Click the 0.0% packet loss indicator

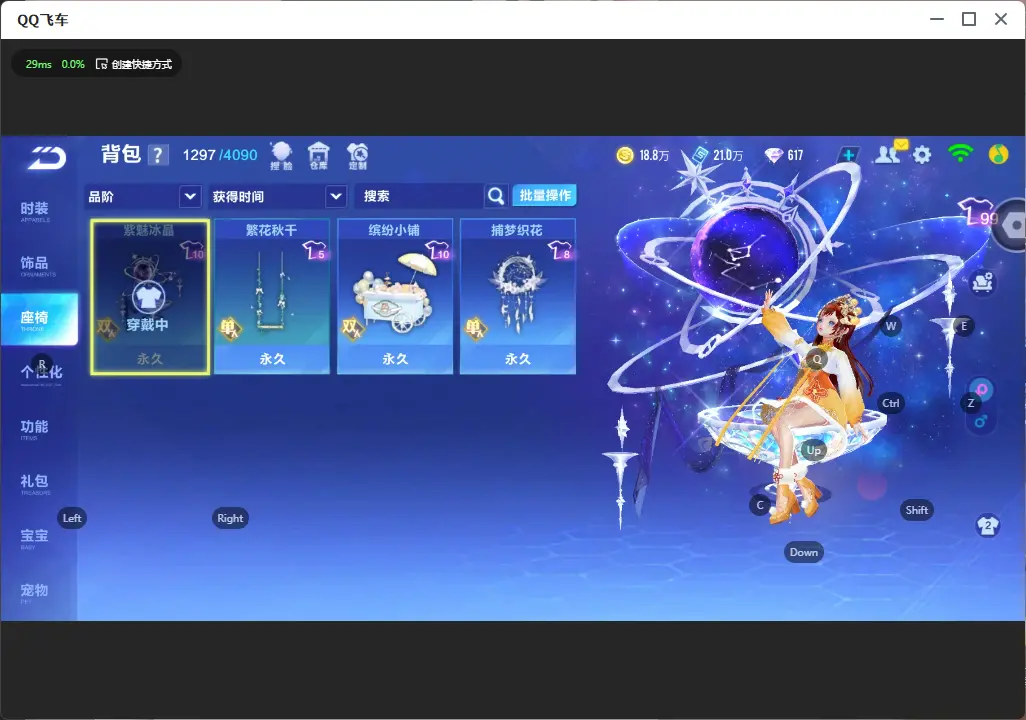pyautogui.click(x=73, y=64)
